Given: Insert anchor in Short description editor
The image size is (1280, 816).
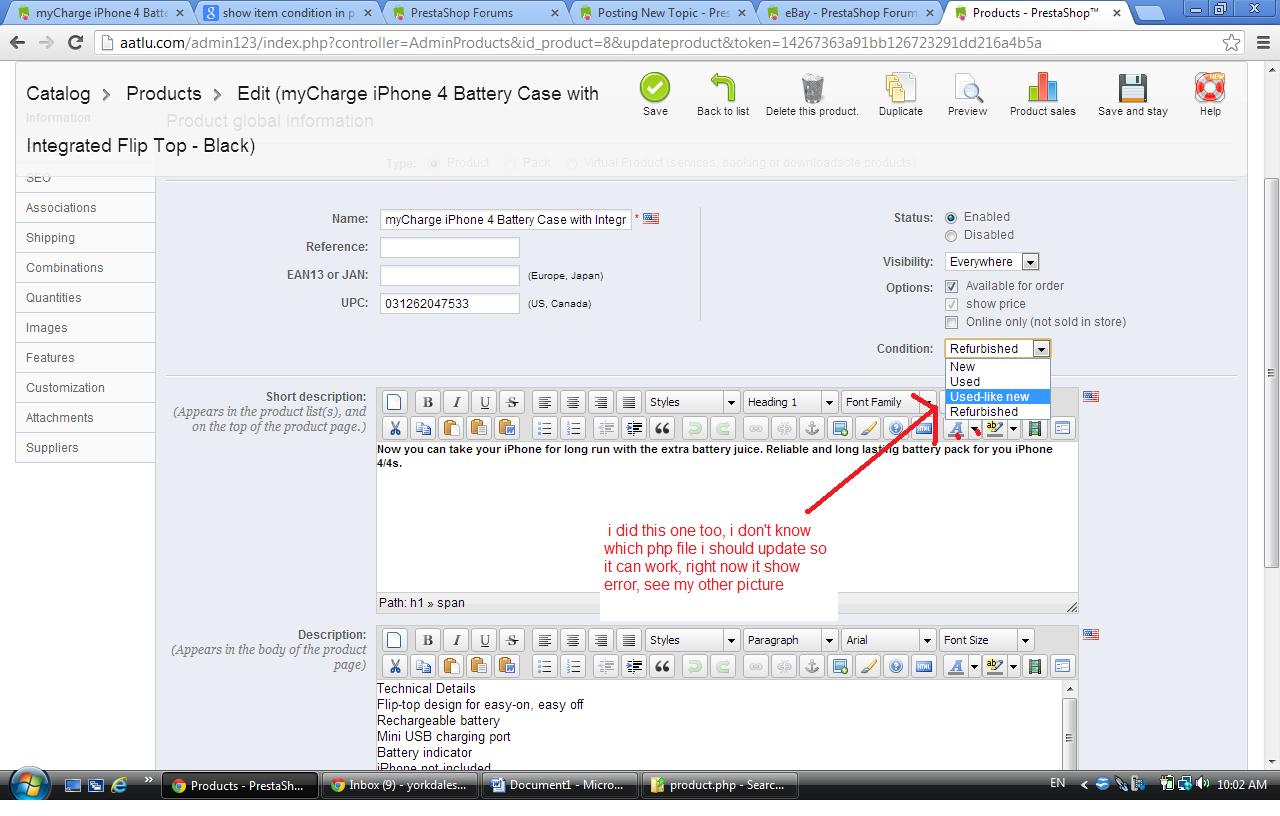Looking at the screenshot, I should [x=812, y=428].
